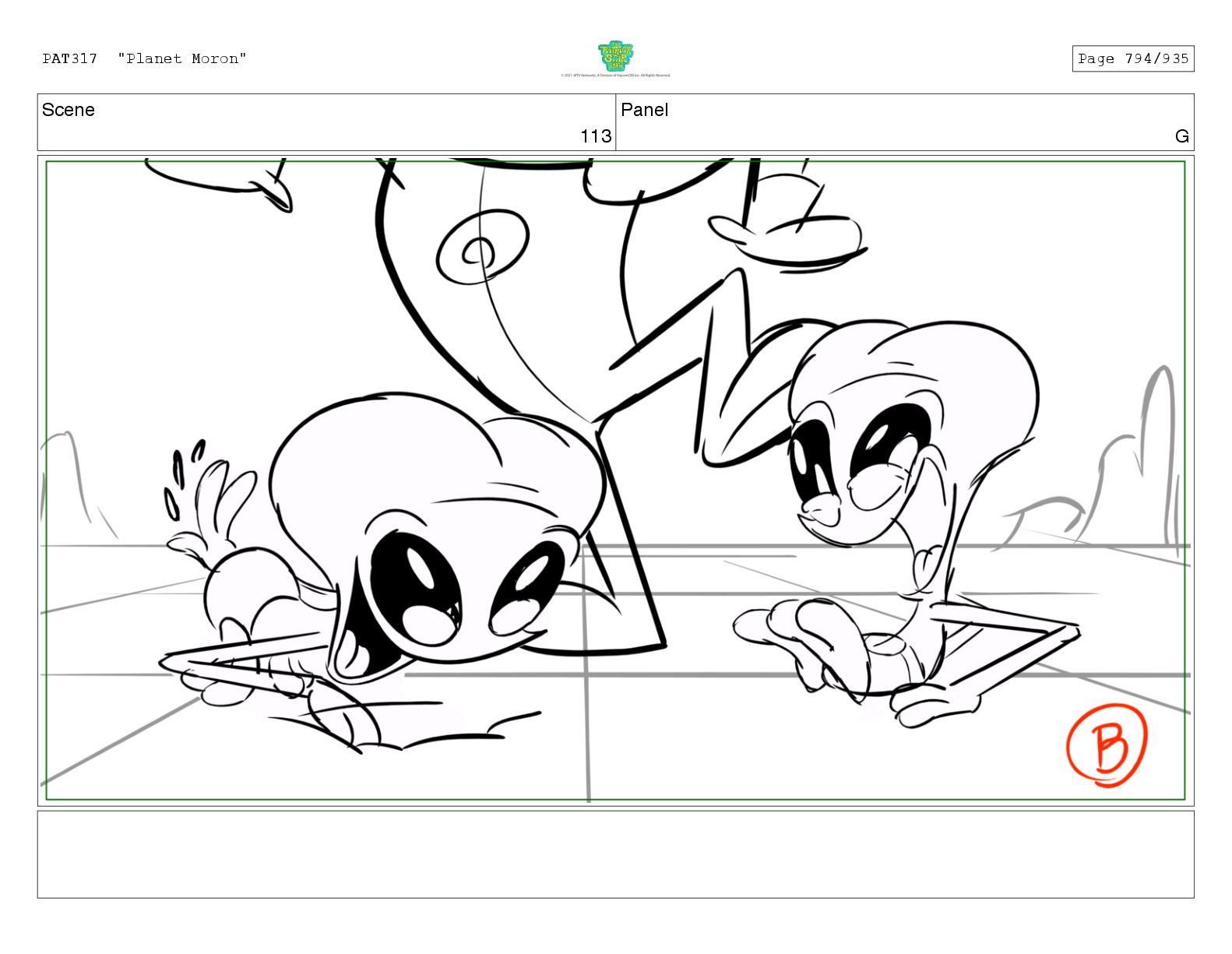Viewport: 1232px width, 954px height.
Task: Click the "Page 794/935" box
Action: click(x=1132, y=58)
